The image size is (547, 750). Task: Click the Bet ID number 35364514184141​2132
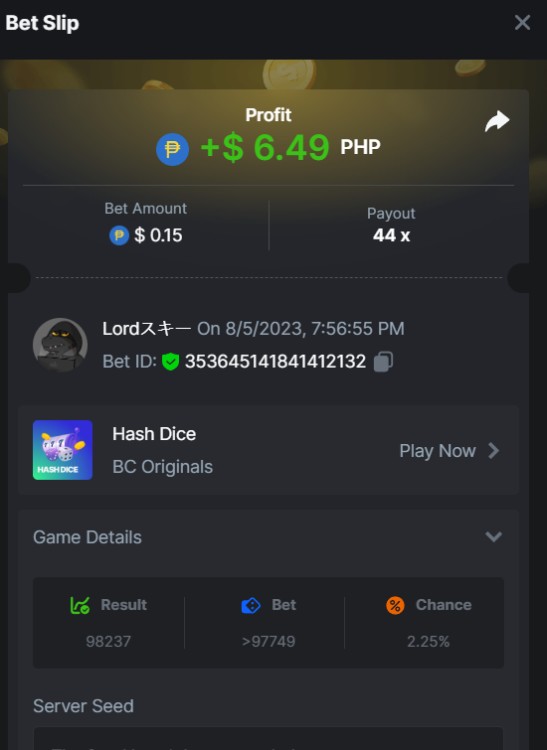[275, 362]
